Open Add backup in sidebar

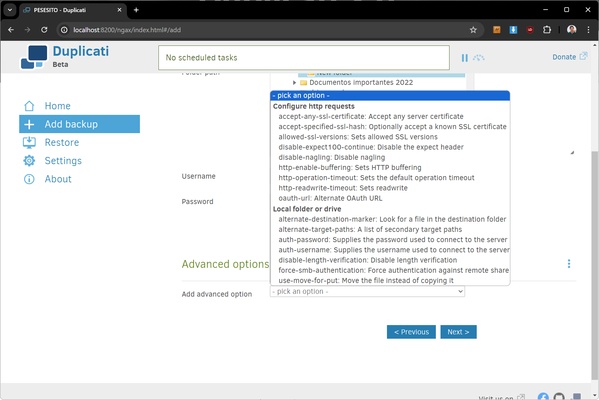tap(79, 124)
